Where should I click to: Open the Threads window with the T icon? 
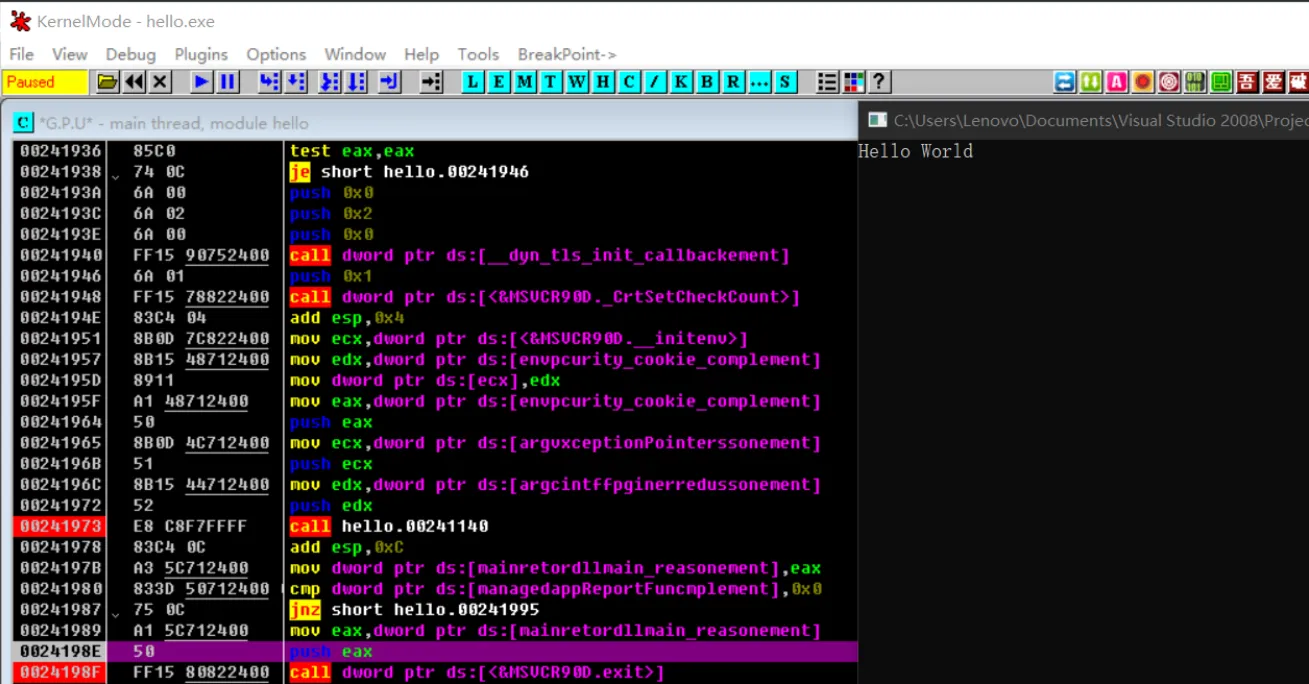[x=551, y=82]
